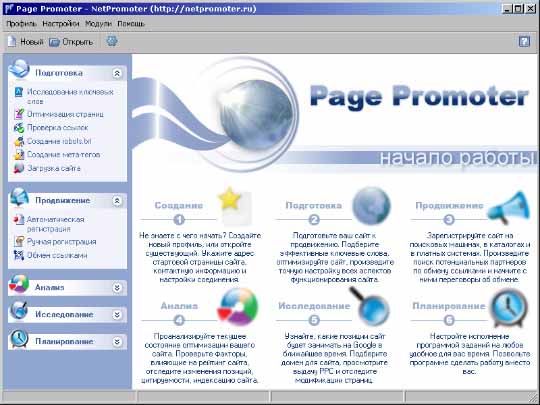This screenshot has height=405, width=540.
Task: Open Автоматическая регистрация link
Action: click(x=55, y=224)
